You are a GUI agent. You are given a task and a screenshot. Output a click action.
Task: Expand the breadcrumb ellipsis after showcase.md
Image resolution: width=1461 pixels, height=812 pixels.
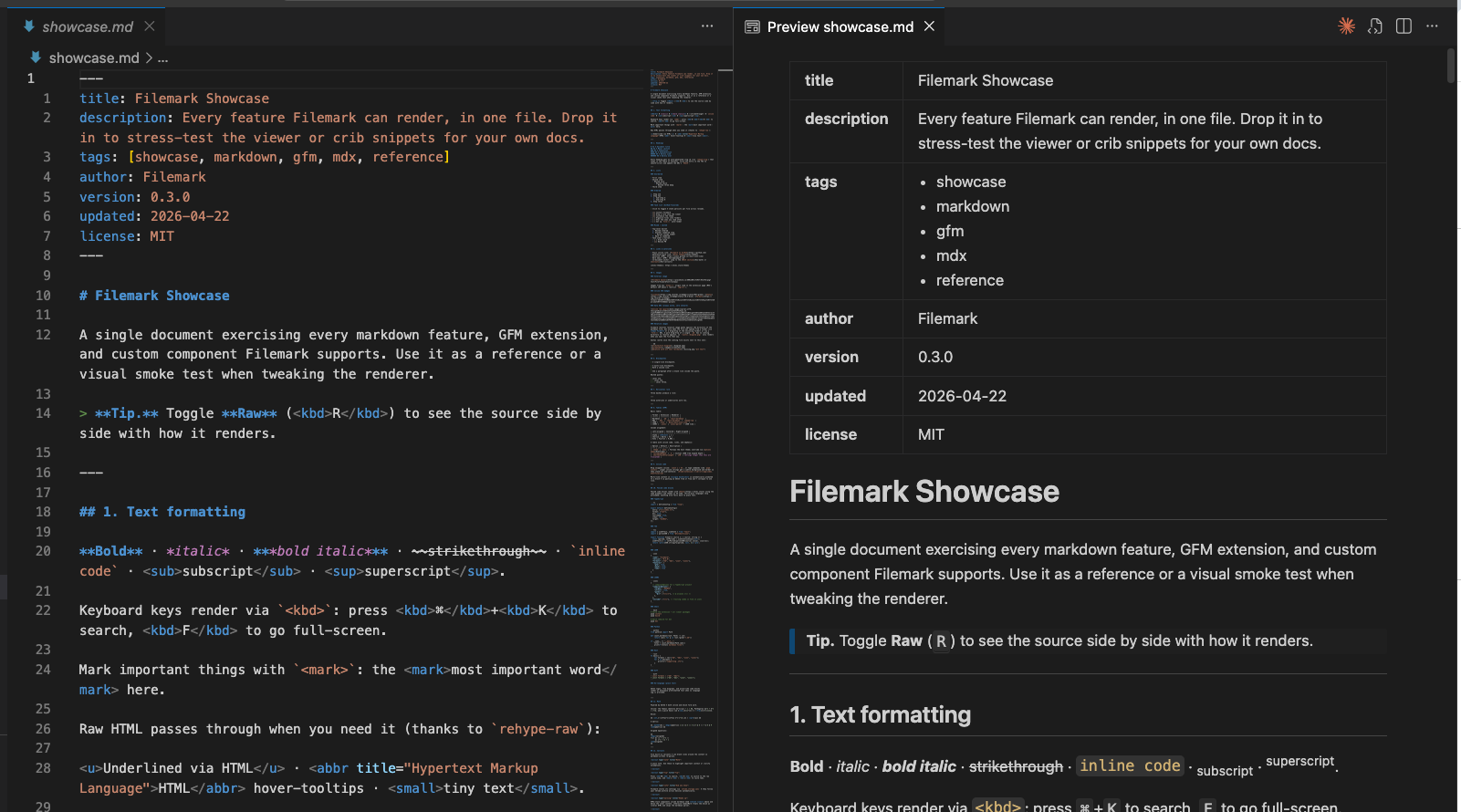(x=162, y=58)
